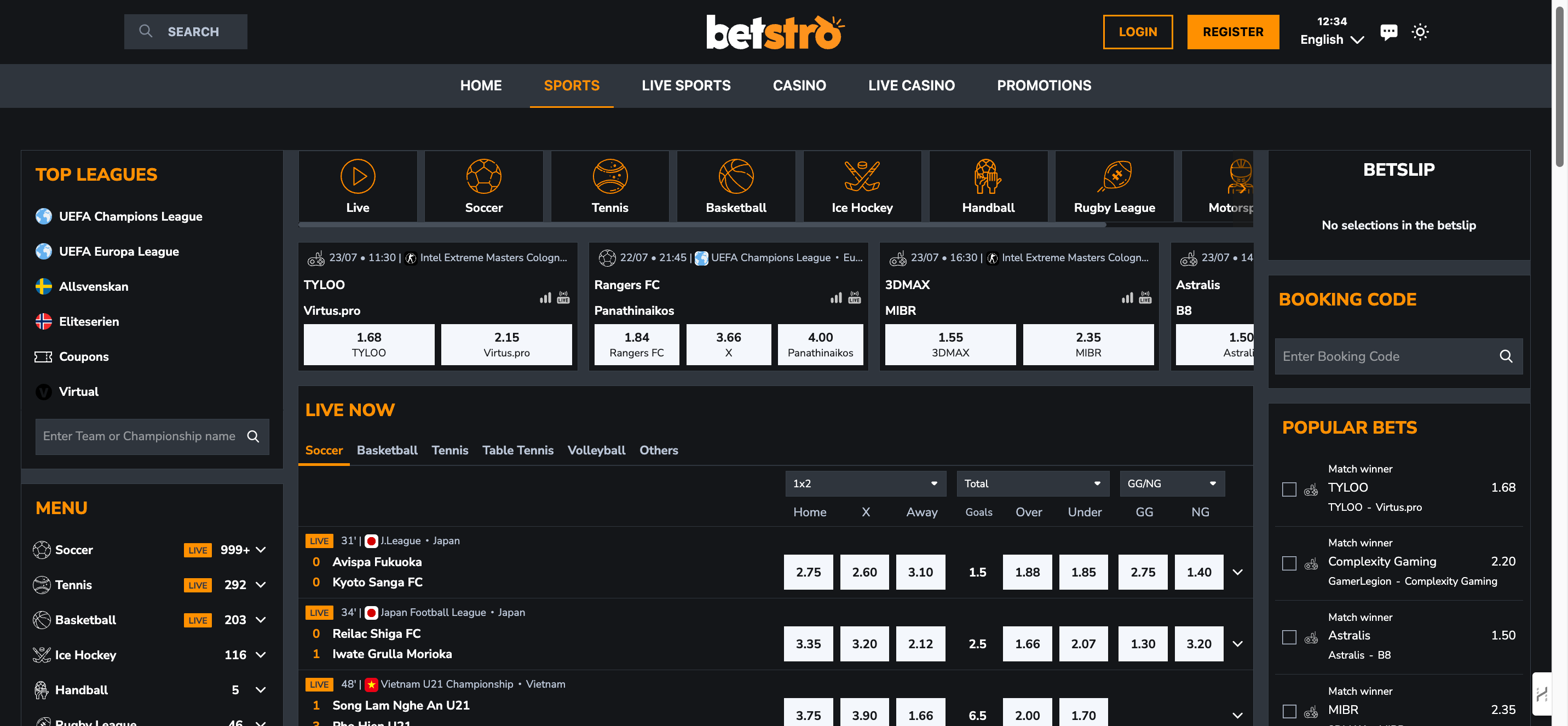Viewport: 1568px width, 726px height.
Task: Tick the TYLOO match winner checkbox
Action: tap(1289, 489)
